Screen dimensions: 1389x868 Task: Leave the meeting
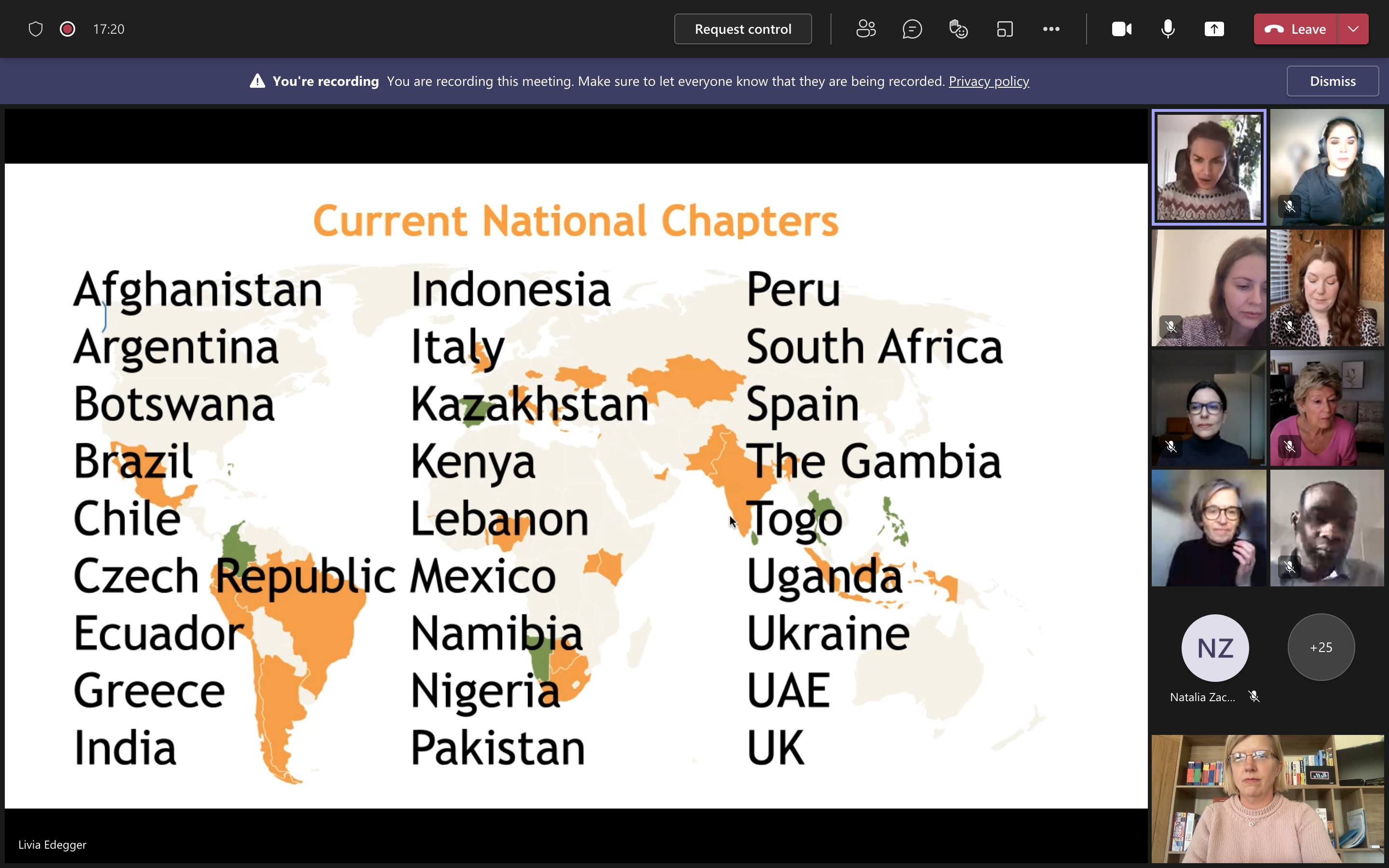click(x=1295, y=29)
